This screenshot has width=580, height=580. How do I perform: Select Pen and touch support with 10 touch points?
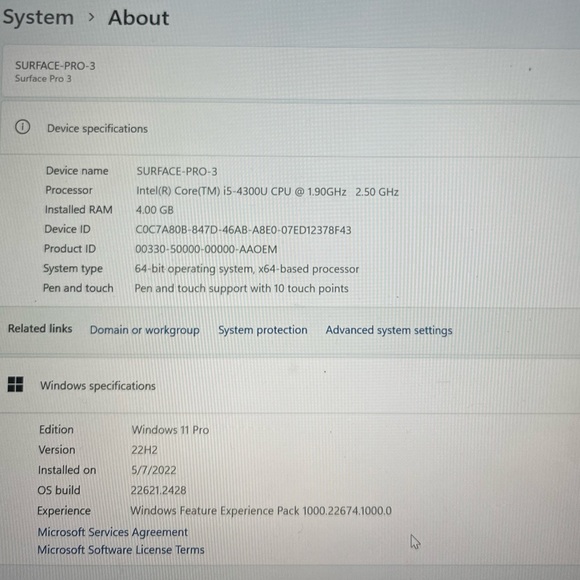pos(241,288)
